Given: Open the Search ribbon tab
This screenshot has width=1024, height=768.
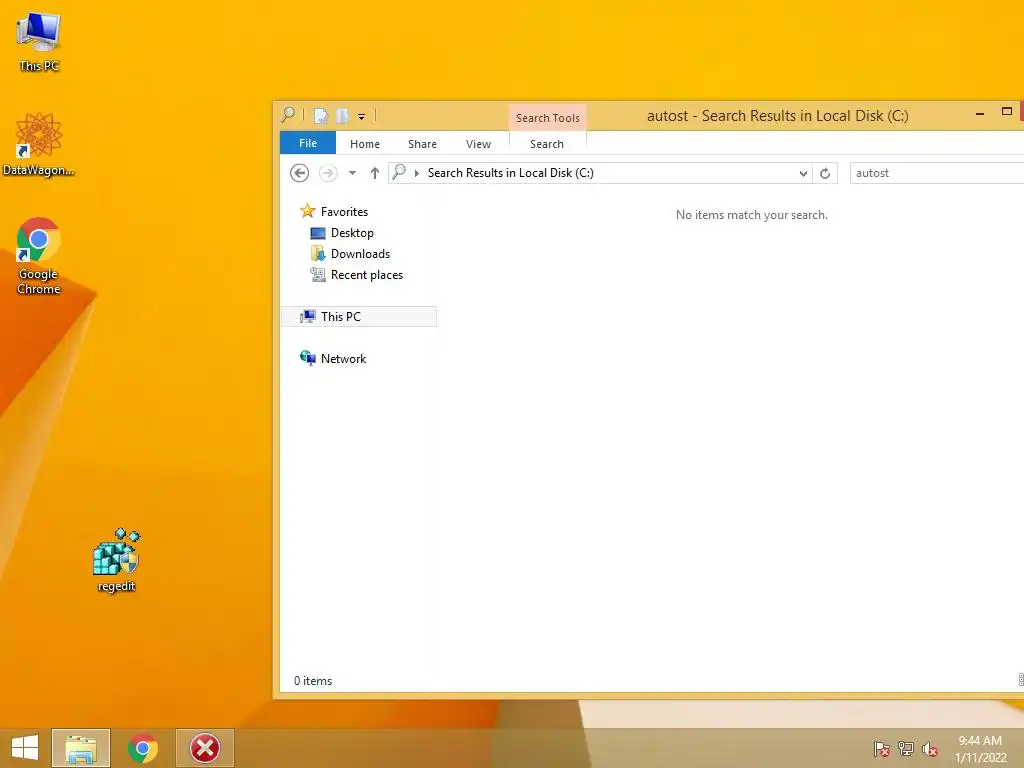Looking at the screenshot, I should point(547,144).
